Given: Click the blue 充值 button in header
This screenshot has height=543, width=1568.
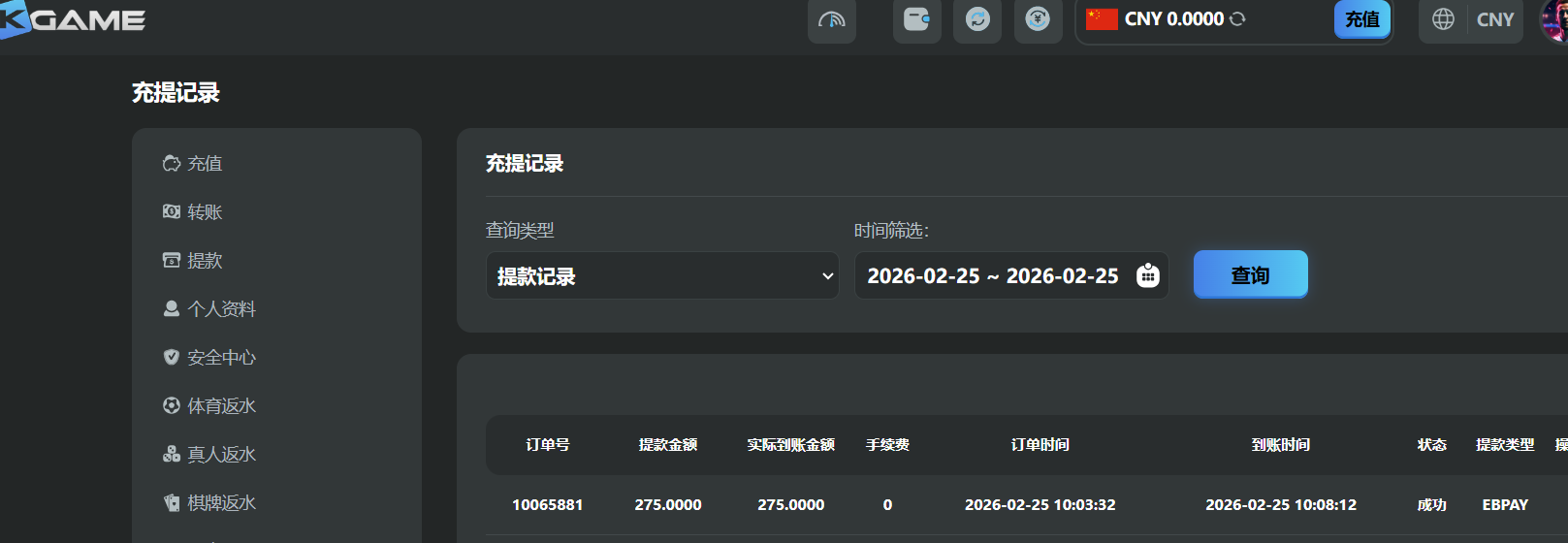Looking at the screenshot, I should [1361, 19].
